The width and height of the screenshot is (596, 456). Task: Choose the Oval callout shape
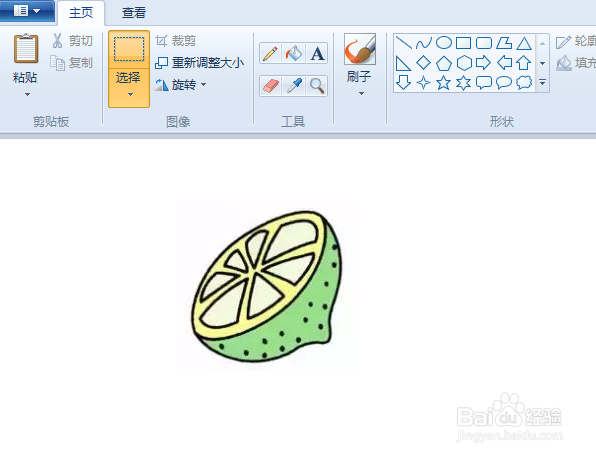504,82
